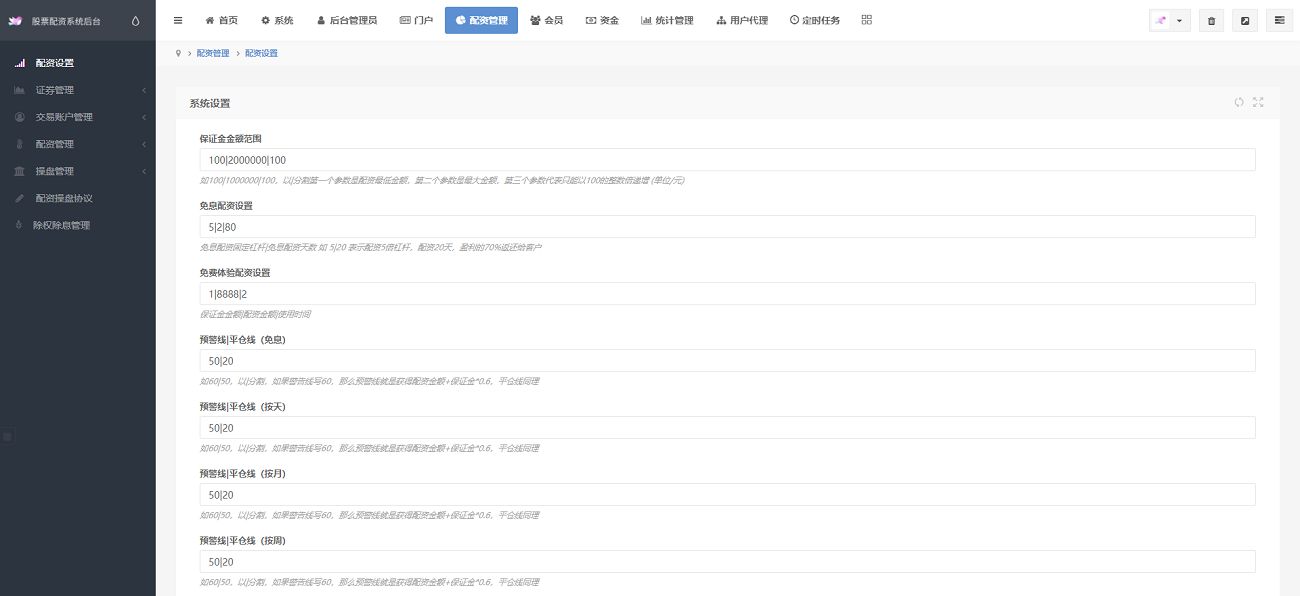Image resolution: width=1300 pixels, height=596 pixels.
Task: Expand the 系统设置 panel to fullscreen
Action: (1258, 102)
